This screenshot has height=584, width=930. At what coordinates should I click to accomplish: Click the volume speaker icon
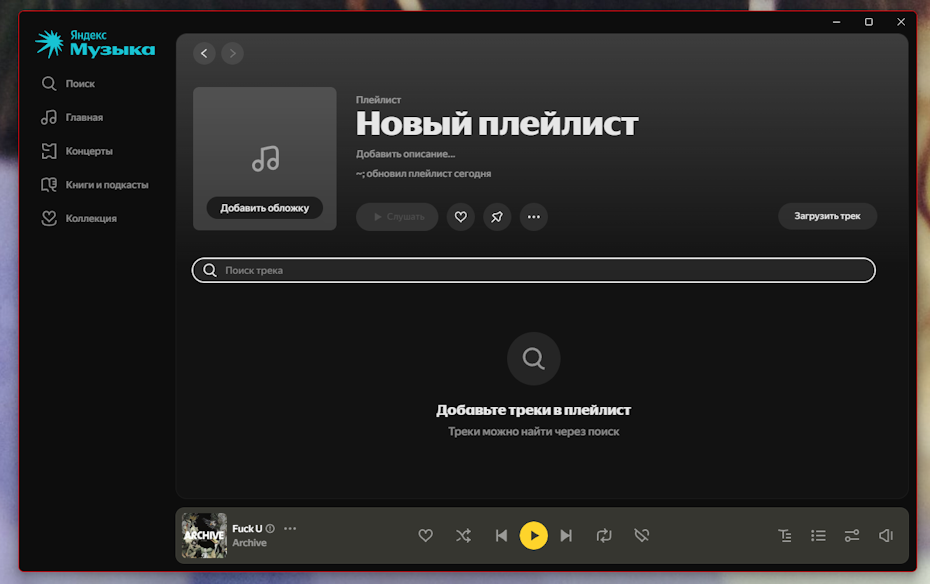pyautogui.click(x=885, y=535)
